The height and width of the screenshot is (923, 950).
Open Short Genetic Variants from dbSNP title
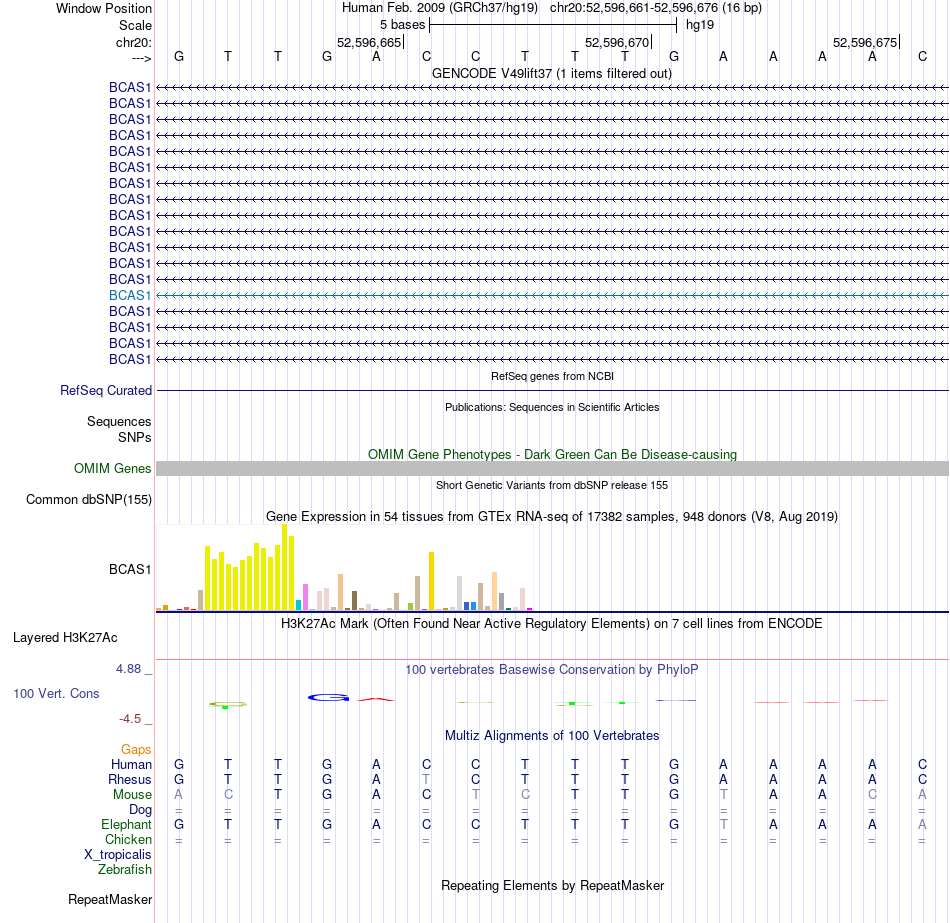552,485
